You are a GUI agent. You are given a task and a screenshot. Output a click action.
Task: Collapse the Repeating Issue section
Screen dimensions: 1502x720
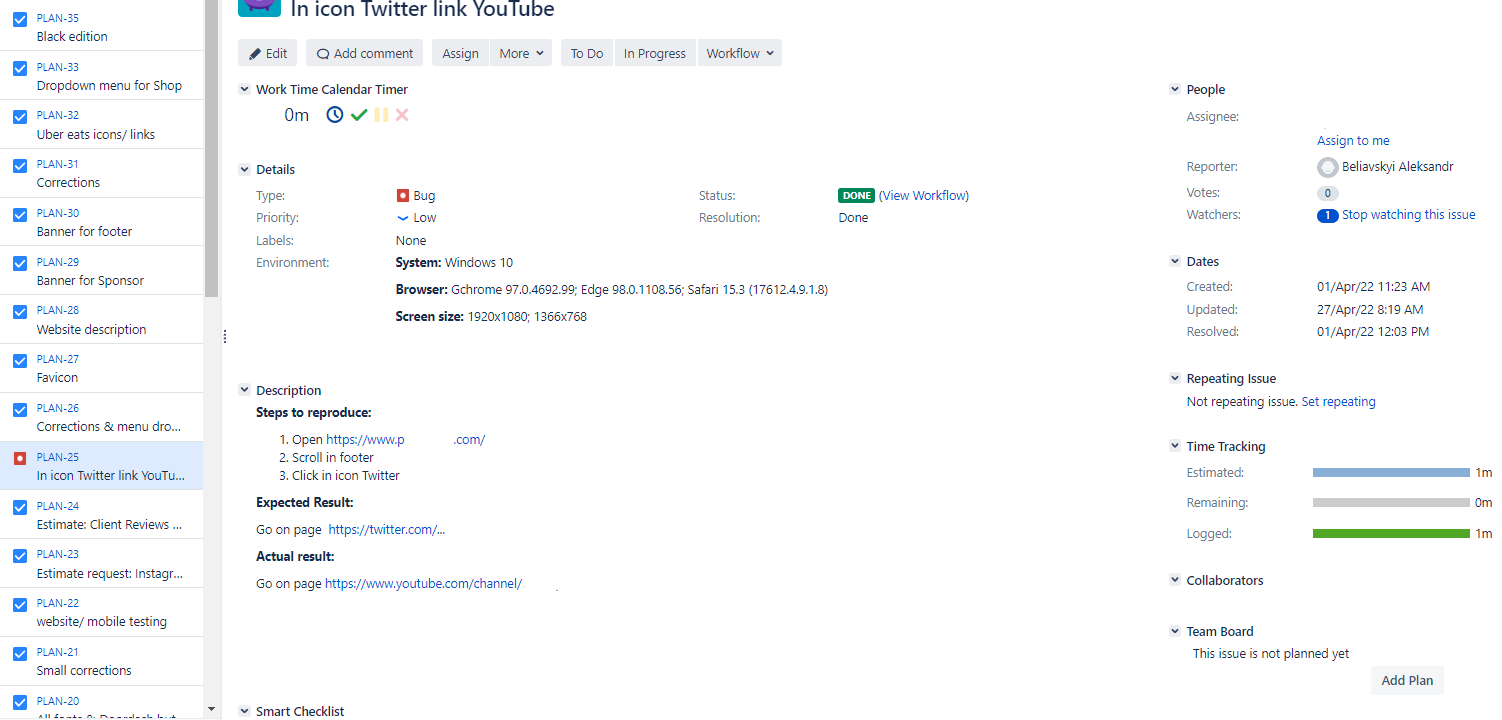[1175, 378]
